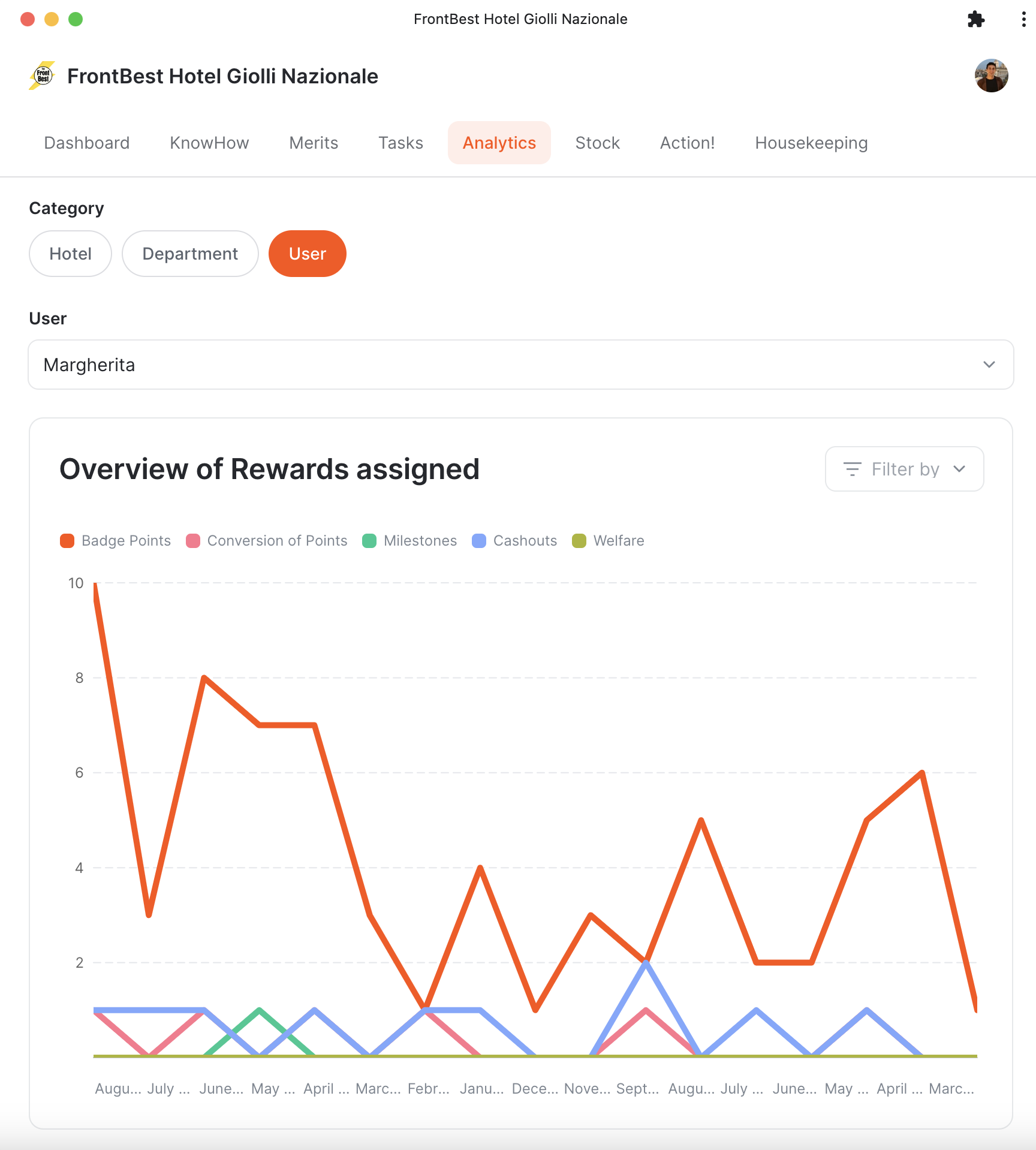Toggle the Conversion of Points legend series
Screen dimensions: 1036x1150
(x=266, y=541)
